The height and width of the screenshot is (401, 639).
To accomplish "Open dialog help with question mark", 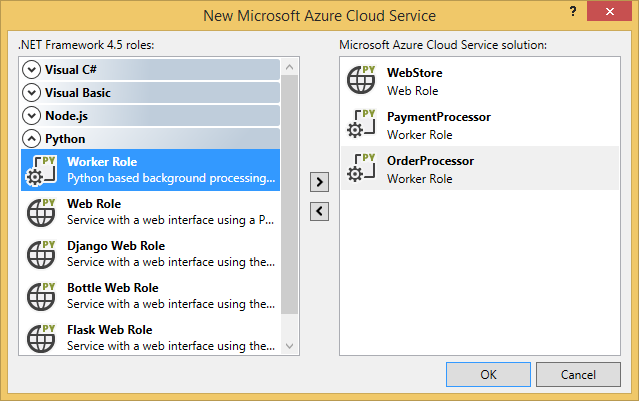I will click(x=572, y=11).
